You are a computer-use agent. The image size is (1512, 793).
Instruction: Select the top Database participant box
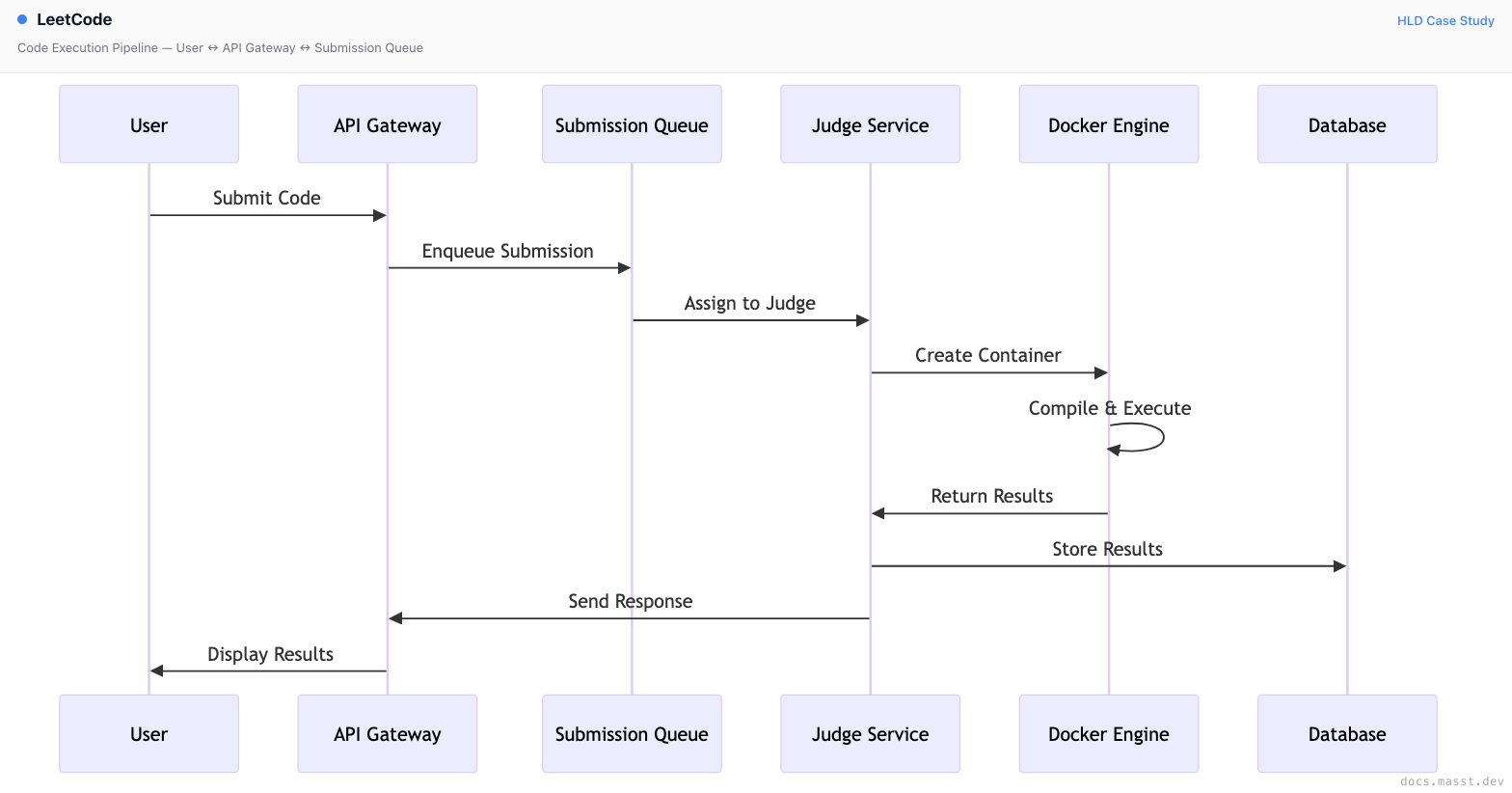coord(1347,124)
